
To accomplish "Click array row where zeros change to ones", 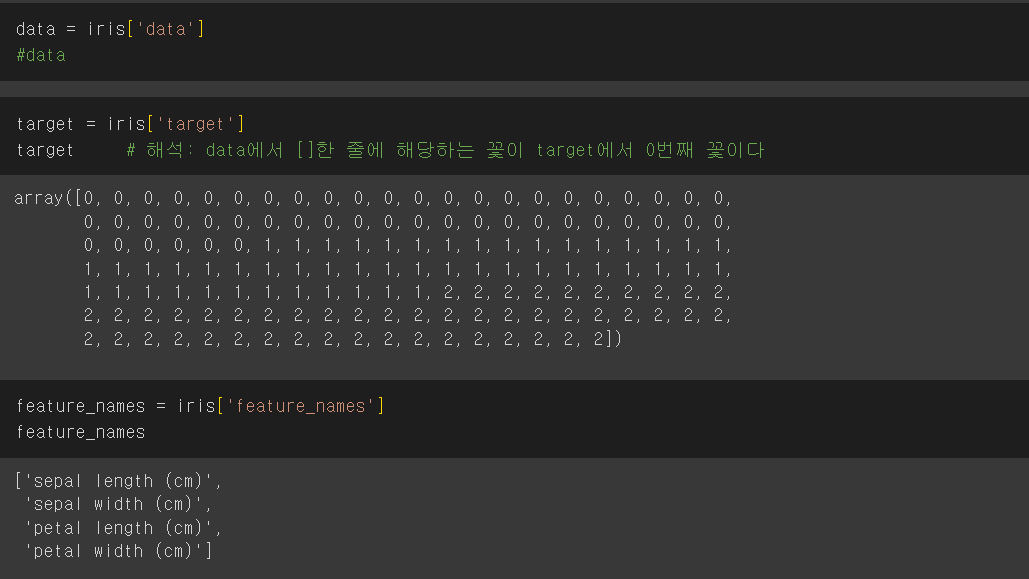I will [408, 246].
